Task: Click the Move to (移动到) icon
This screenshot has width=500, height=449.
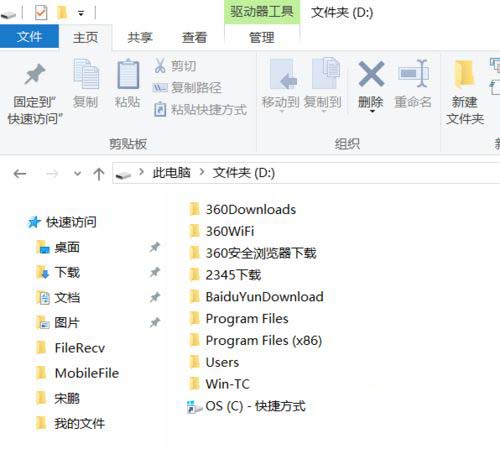Action: coord(283,74)
